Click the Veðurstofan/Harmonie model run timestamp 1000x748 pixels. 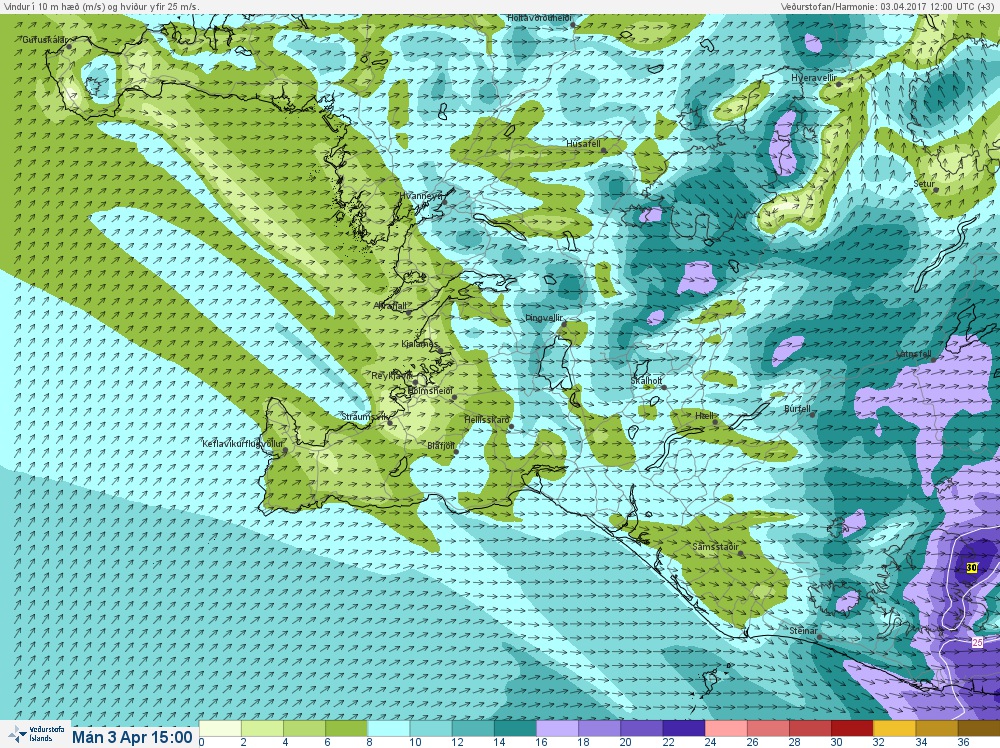888,6
